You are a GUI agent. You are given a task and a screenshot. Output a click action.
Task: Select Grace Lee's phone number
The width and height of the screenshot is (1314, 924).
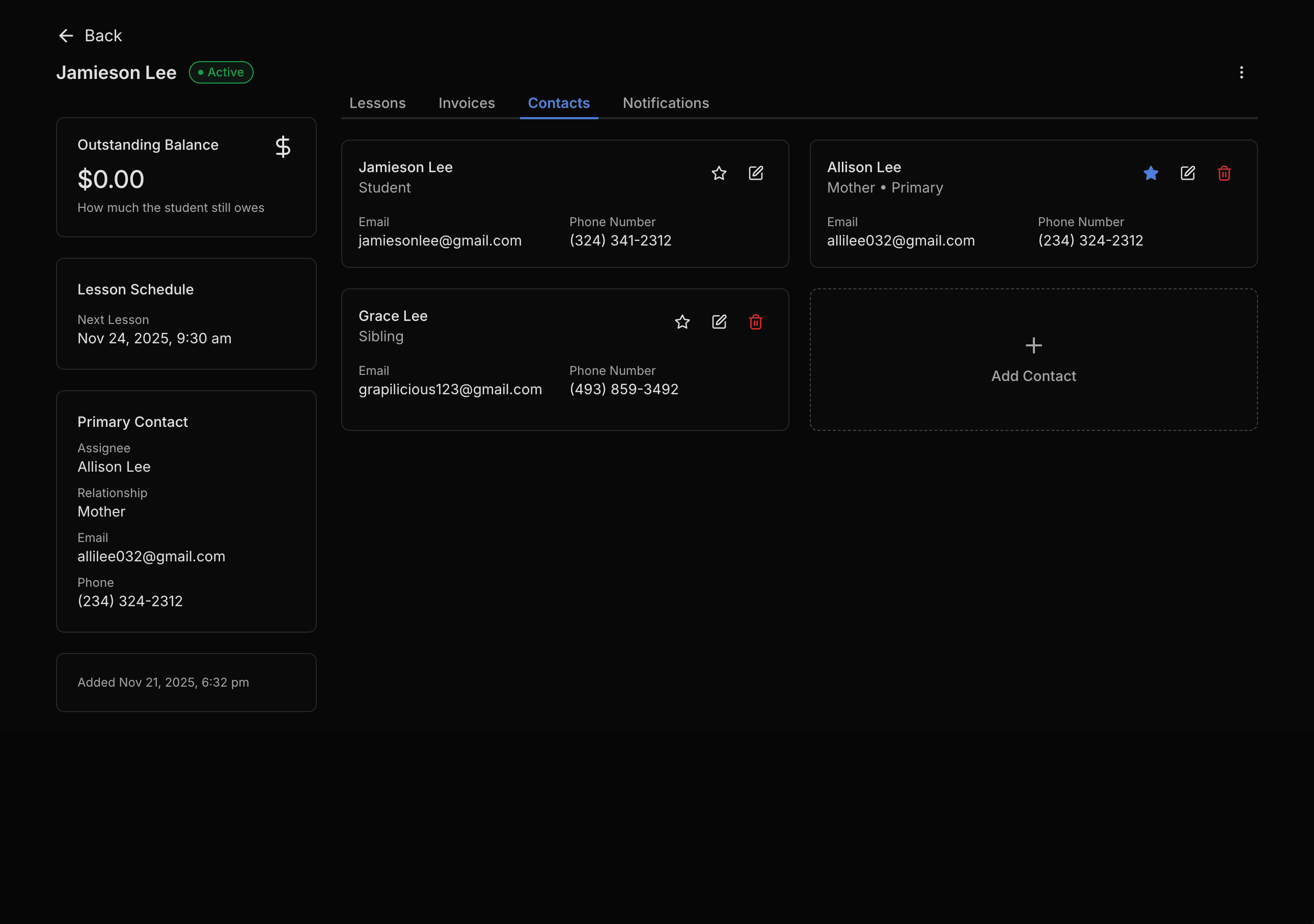(624, 389)
